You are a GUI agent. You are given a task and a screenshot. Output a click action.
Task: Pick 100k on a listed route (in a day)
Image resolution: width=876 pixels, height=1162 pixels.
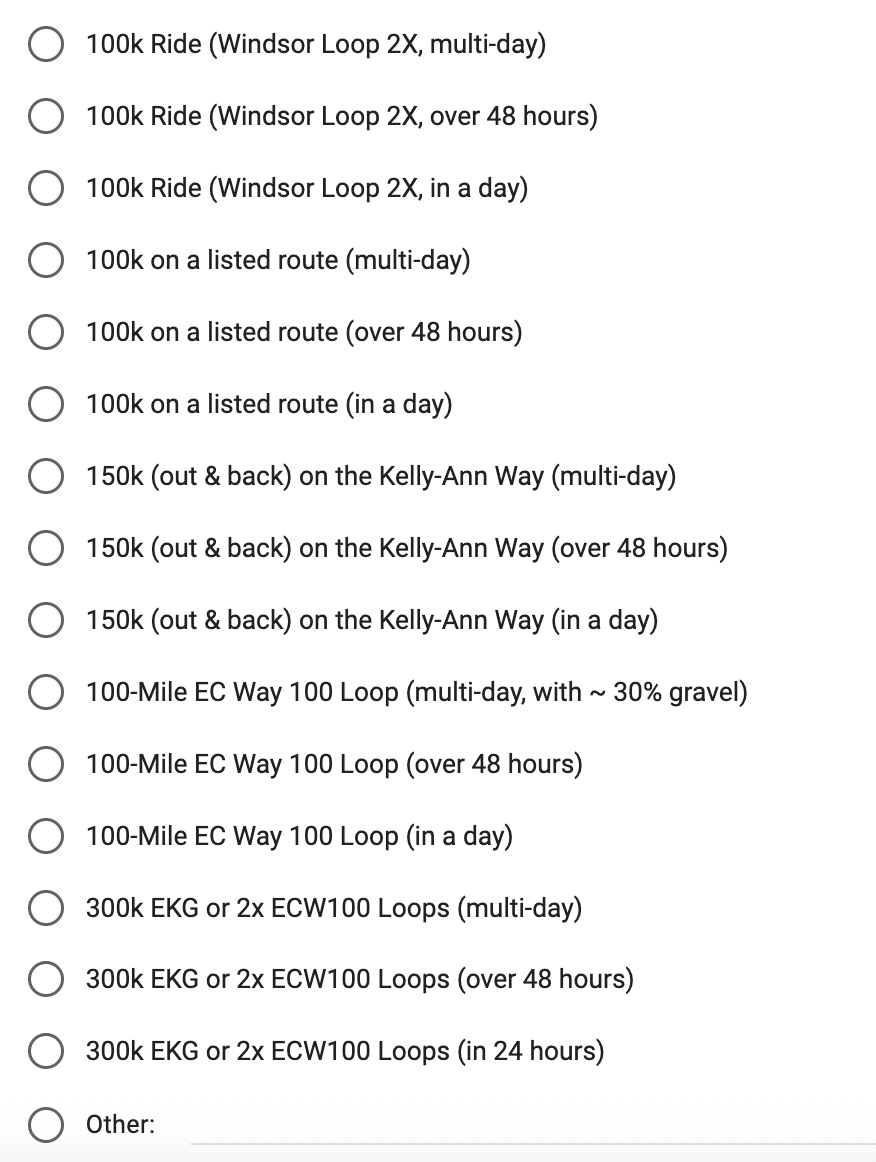click(45, 404)
